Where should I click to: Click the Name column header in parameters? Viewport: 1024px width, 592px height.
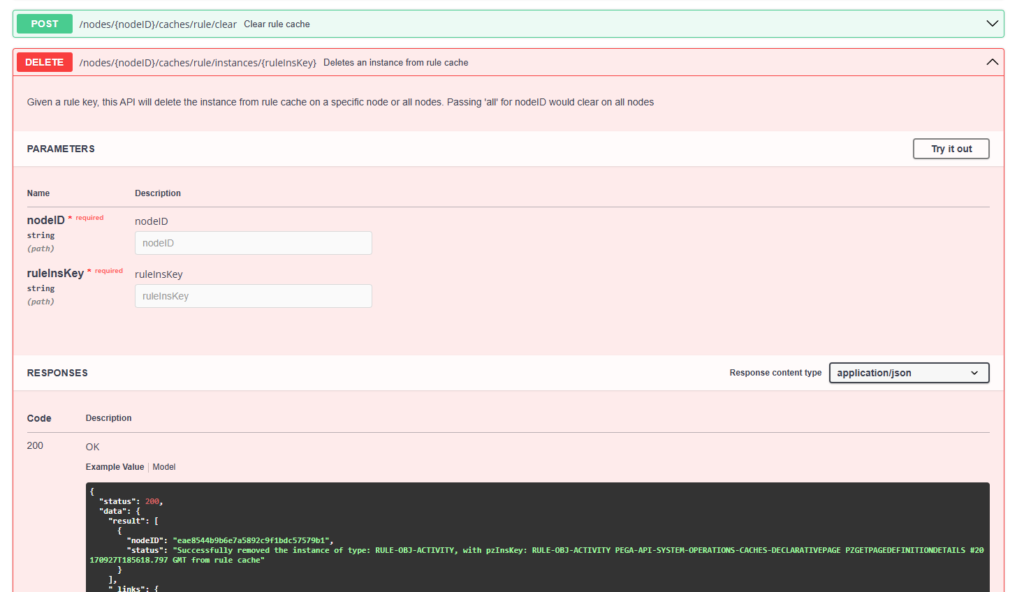(x=39, y=193)
